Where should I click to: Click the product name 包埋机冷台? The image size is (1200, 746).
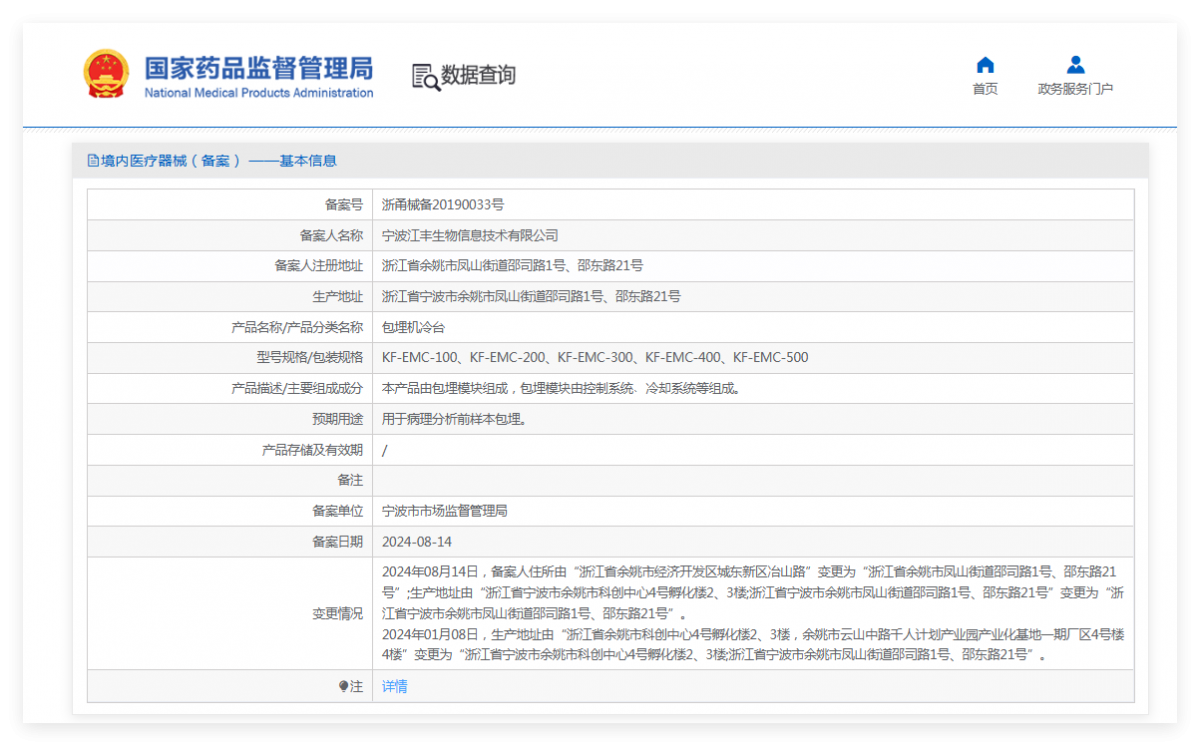[x=413, y=328]
